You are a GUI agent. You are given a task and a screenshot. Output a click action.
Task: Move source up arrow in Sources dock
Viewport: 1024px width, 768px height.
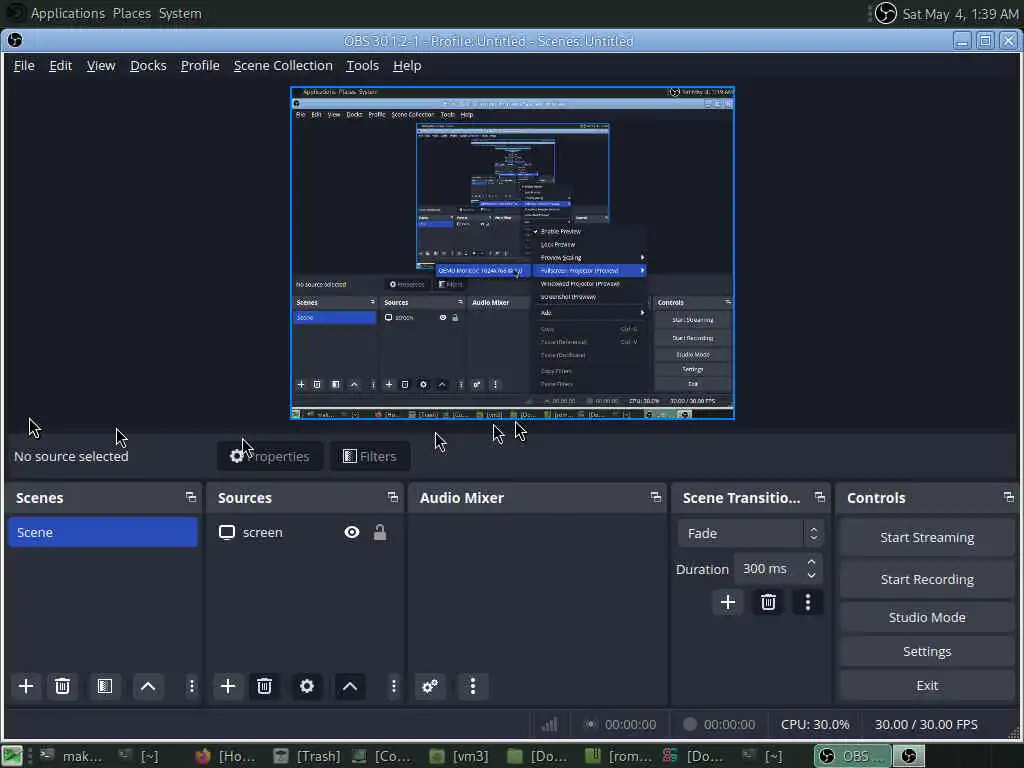pos(350,686)
